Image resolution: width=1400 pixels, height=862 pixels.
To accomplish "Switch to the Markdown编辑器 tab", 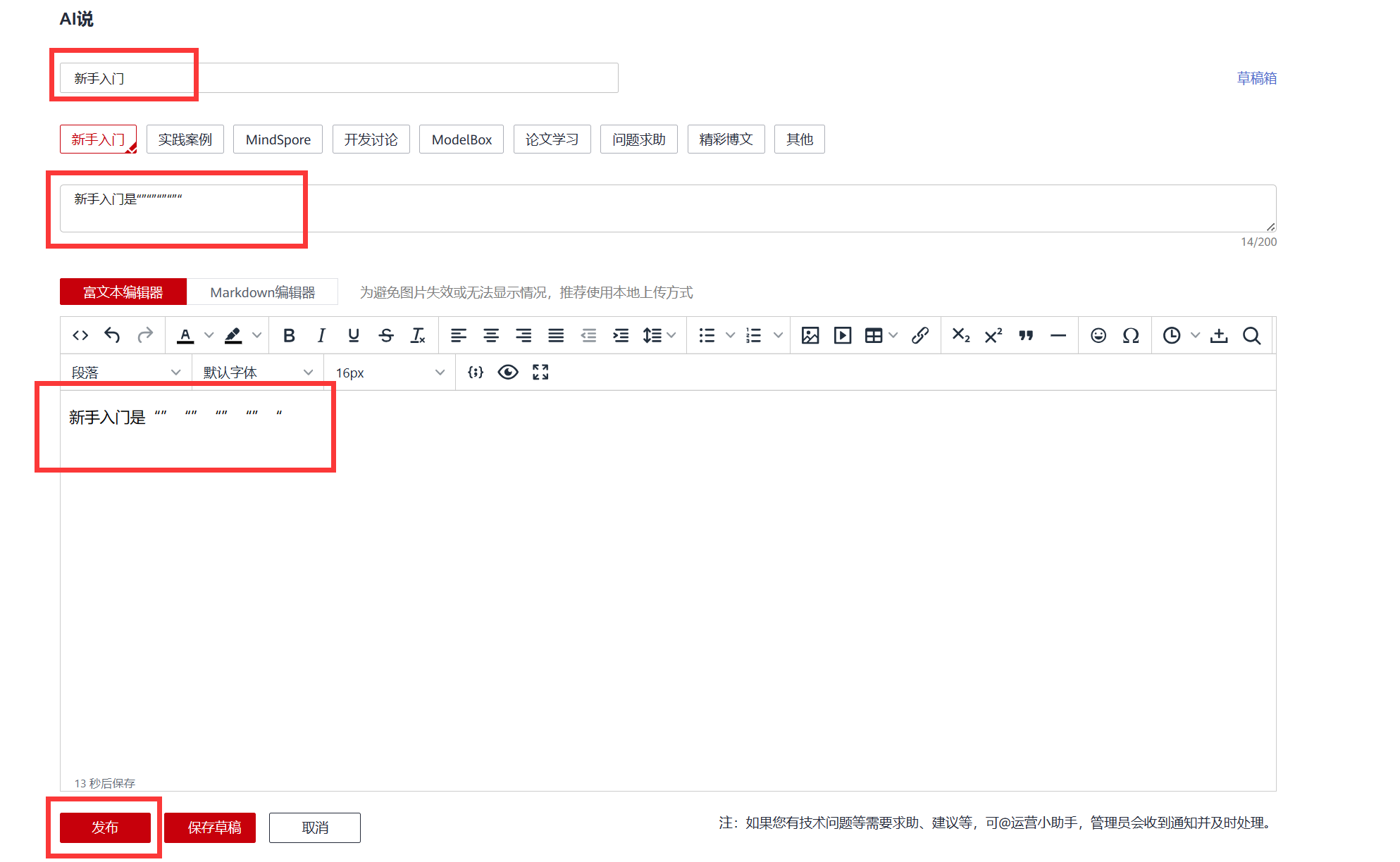I will click(x=262, y=292).
